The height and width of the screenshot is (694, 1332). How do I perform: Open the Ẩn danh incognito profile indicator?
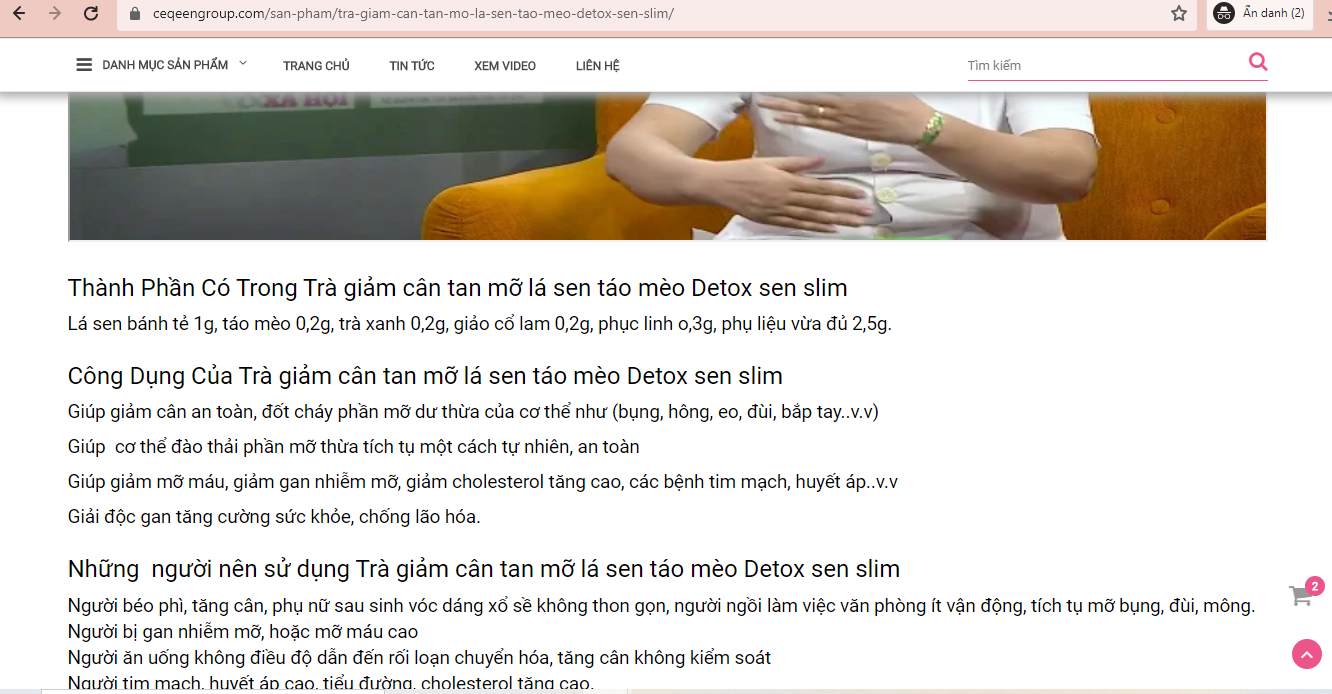point(1259,14)
